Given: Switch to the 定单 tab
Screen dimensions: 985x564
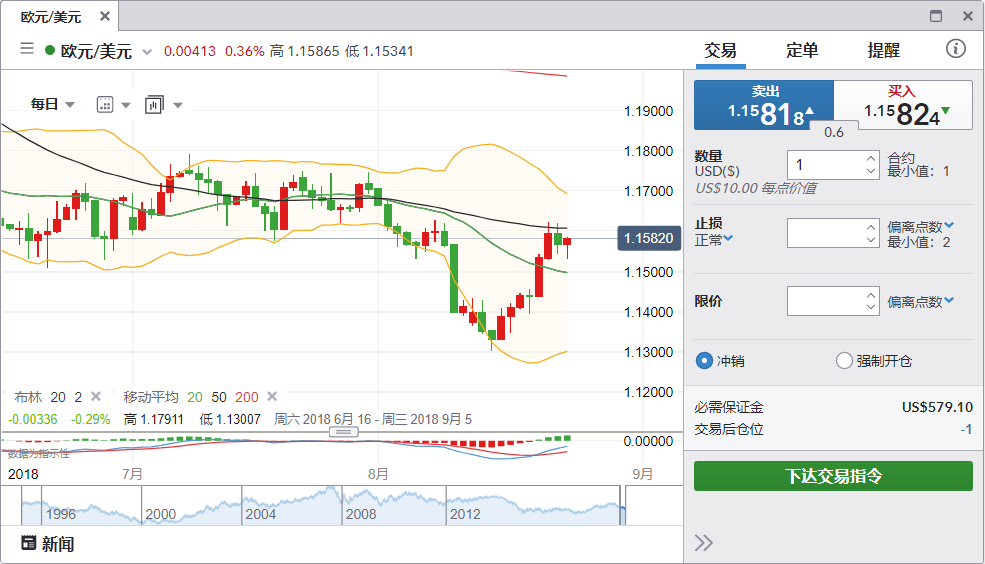Looking at the screenshot, I should 802,50.
